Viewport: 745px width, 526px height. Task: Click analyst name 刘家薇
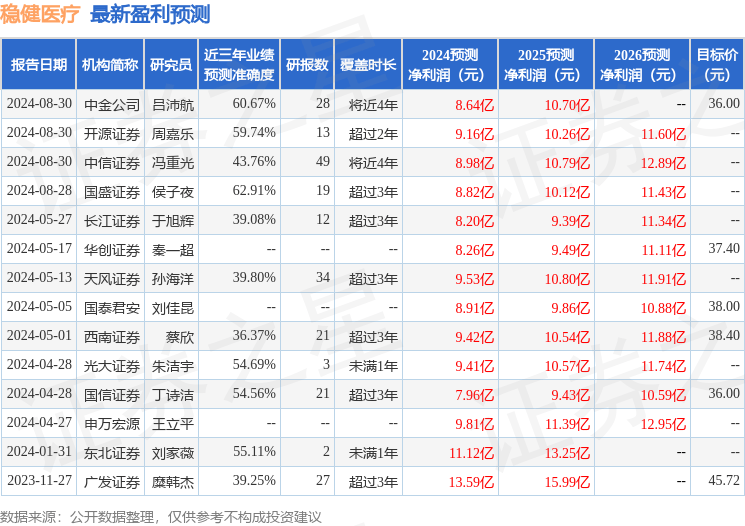(172, 452)
